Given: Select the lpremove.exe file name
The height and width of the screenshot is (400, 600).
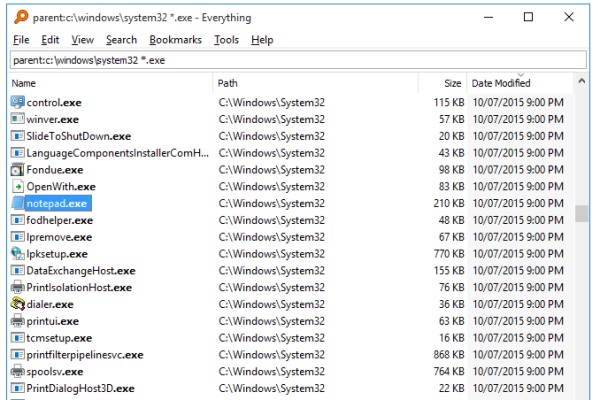Looking at the screenshot, I should [x=59, y=237].
